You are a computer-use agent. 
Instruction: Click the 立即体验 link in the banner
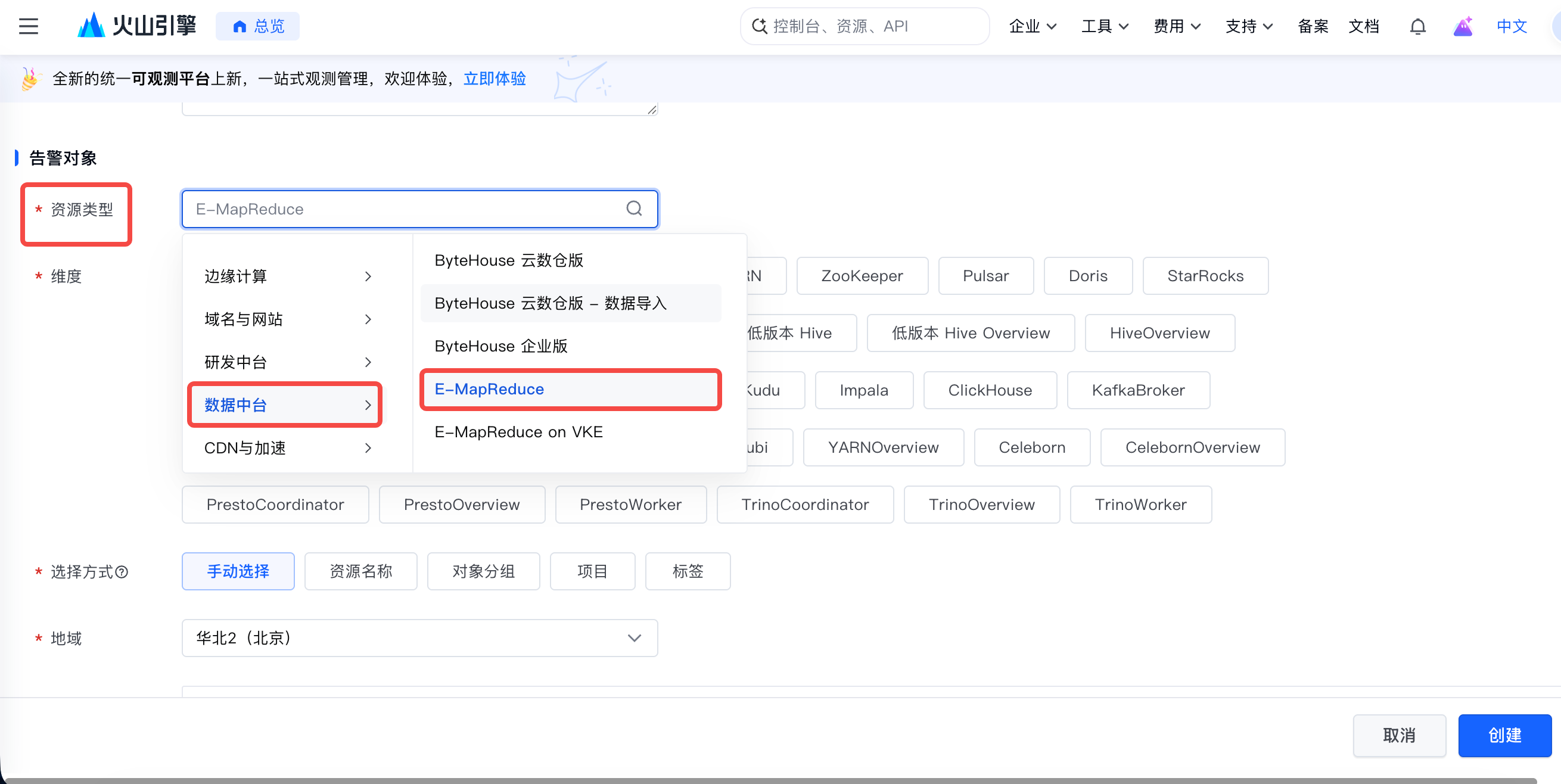pos(495,79)
